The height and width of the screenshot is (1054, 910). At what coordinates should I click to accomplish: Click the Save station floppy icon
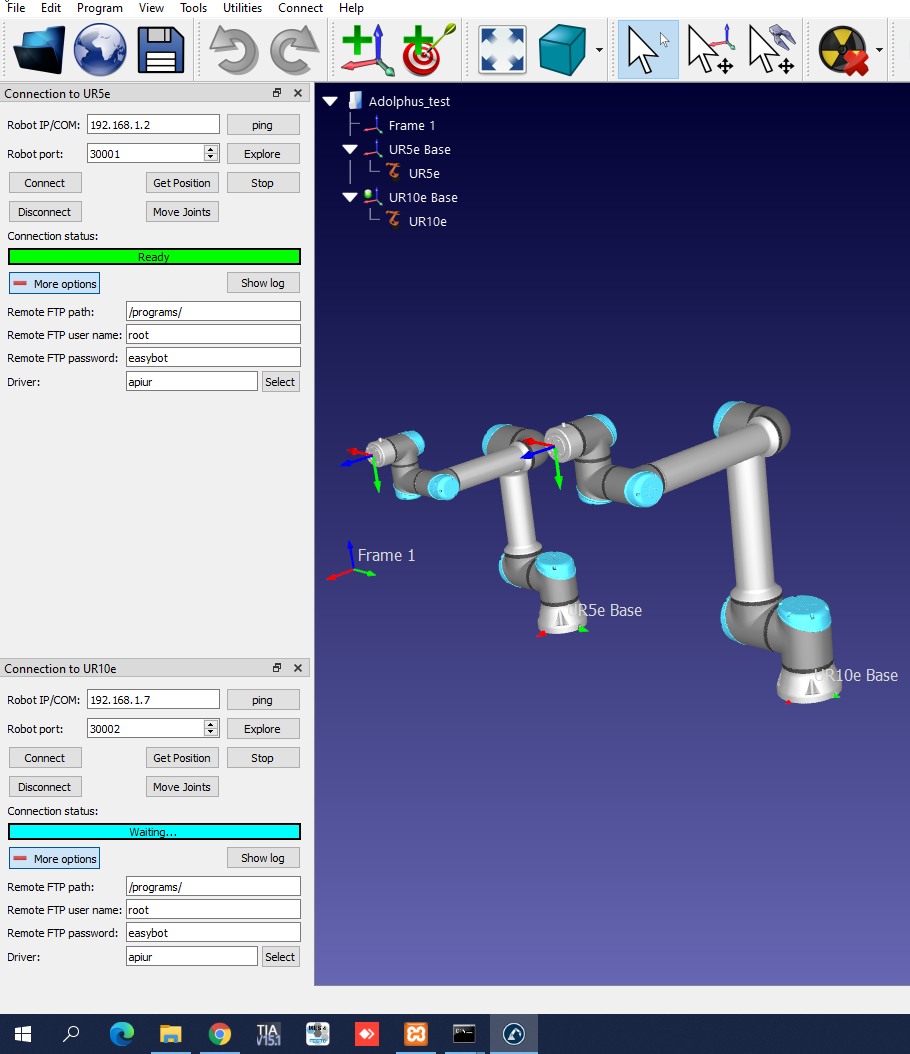(160, 49)
